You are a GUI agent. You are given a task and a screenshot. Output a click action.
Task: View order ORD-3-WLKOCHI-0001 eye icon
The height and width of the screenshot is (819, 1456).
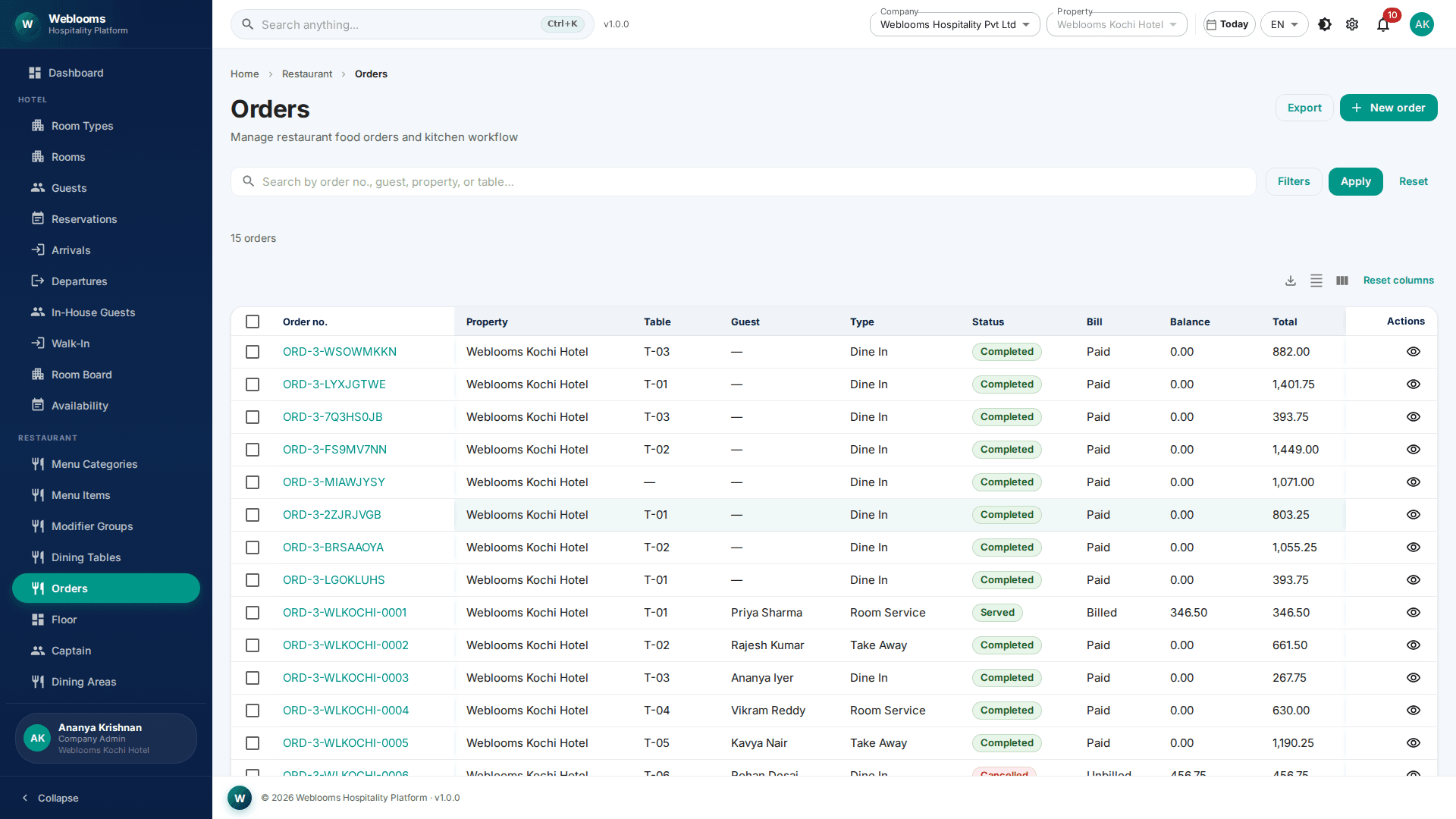(1414, 613)
